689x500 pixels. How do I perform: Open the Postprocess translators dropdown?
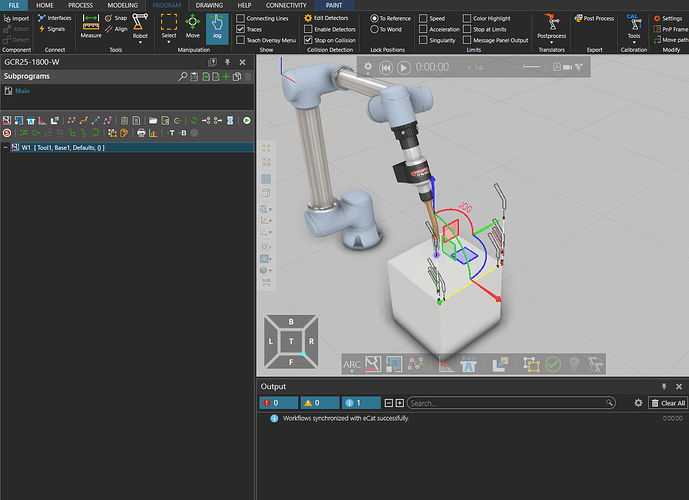[551, 43]
